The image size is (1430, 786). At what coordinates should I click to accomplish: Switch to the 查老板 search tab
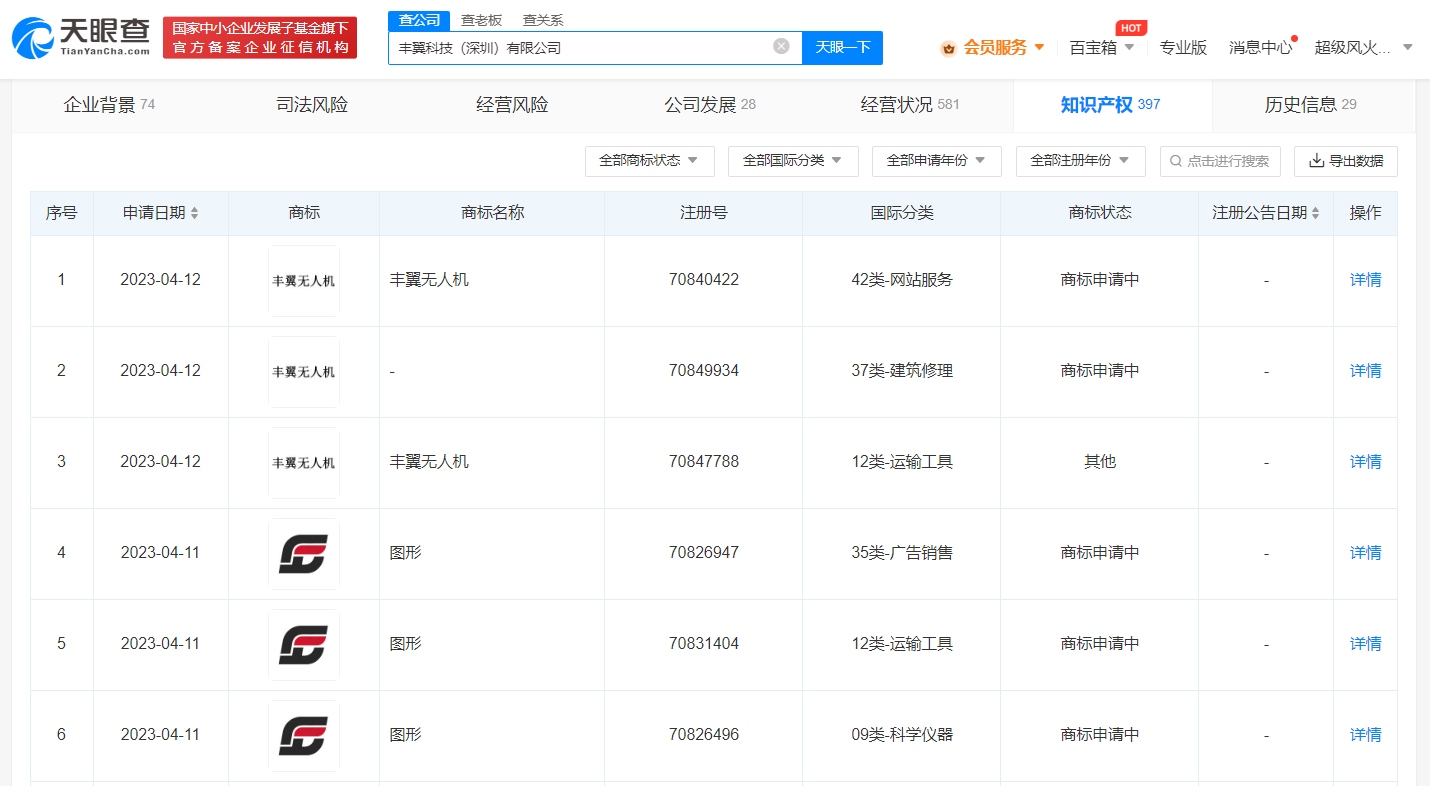[x=481, y=20]
